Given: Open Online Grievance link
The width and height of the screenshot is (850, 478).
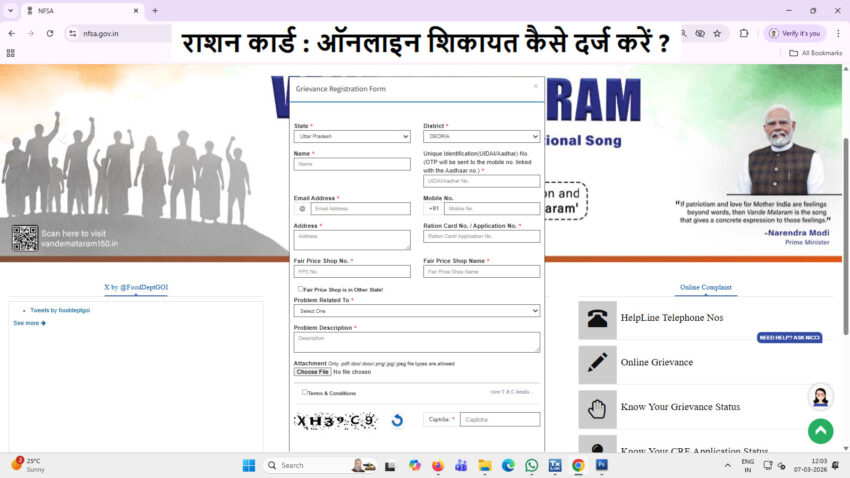Looking at the screenshot, I should (x=656, y=362).
